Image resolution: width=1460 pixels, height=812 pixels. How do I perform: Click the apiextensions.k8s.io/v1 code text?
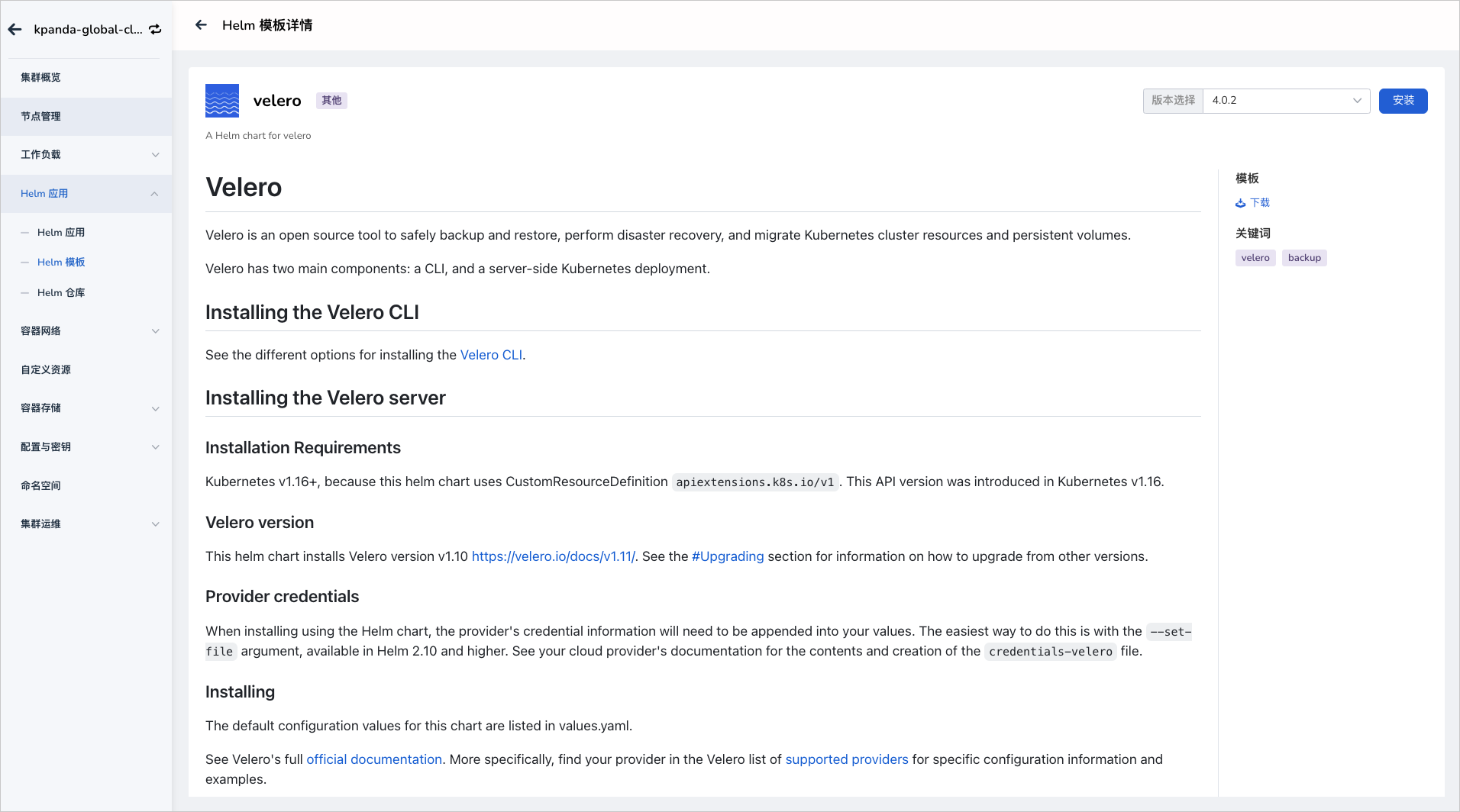755,482
